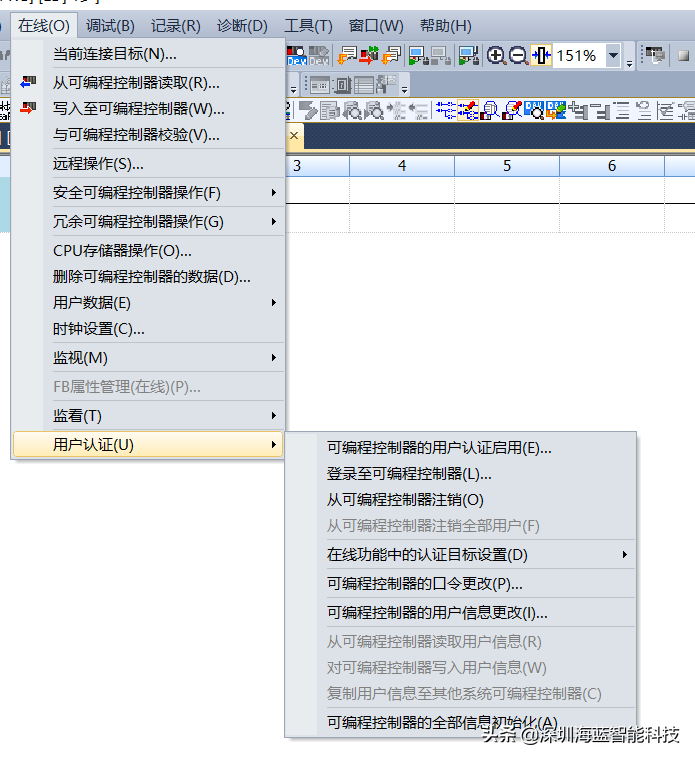Click the simulation computer icon right of zoom
The image size is (695, 759).
[x=656, y=56]
